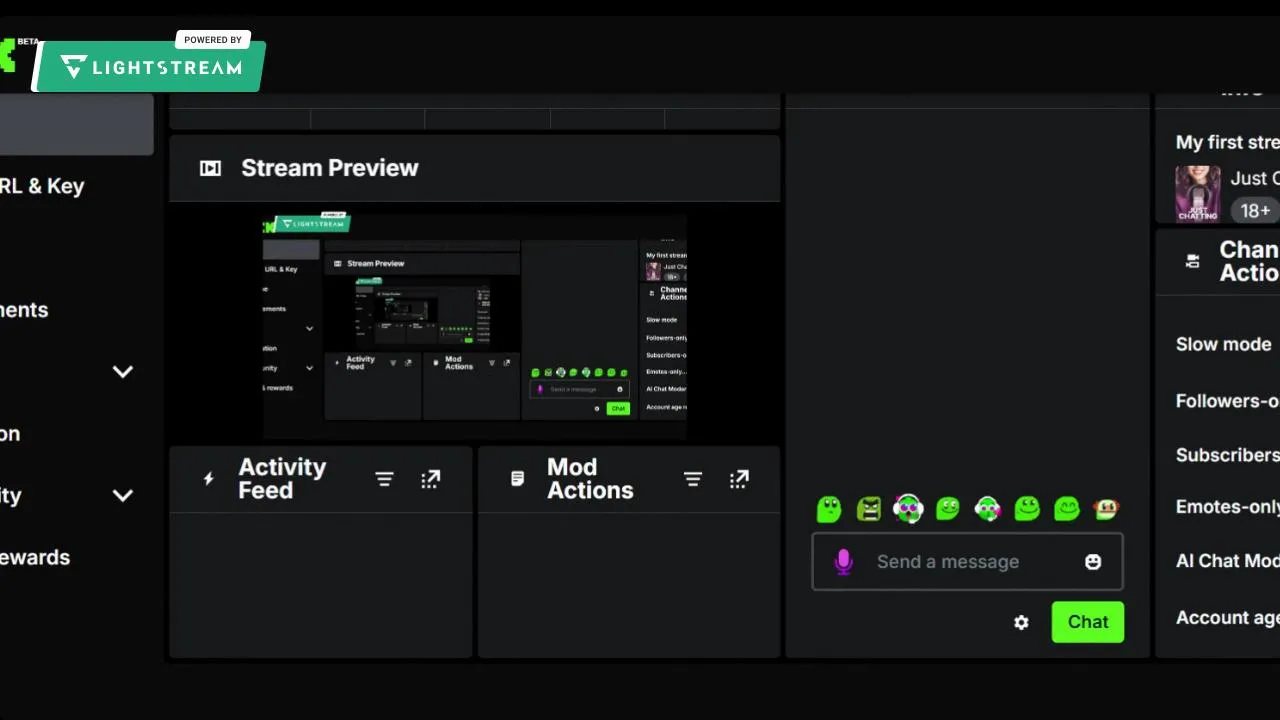
Task: Click the Mod Actions document icon
Action: 517,479
